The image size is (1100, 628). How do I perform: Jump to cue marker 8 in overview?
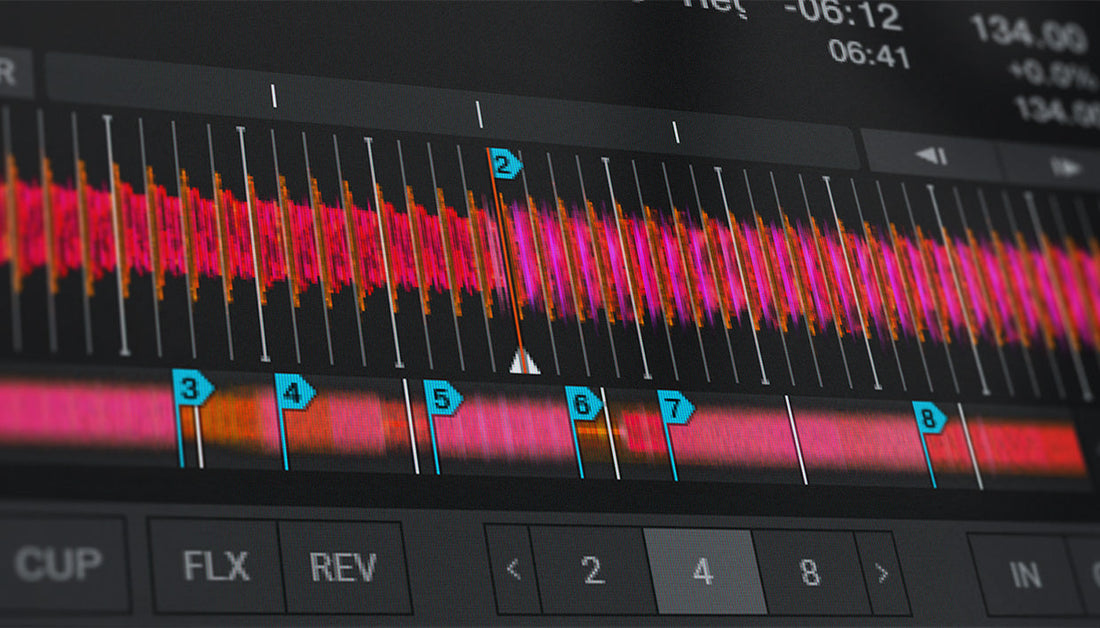tap(930, 418)
